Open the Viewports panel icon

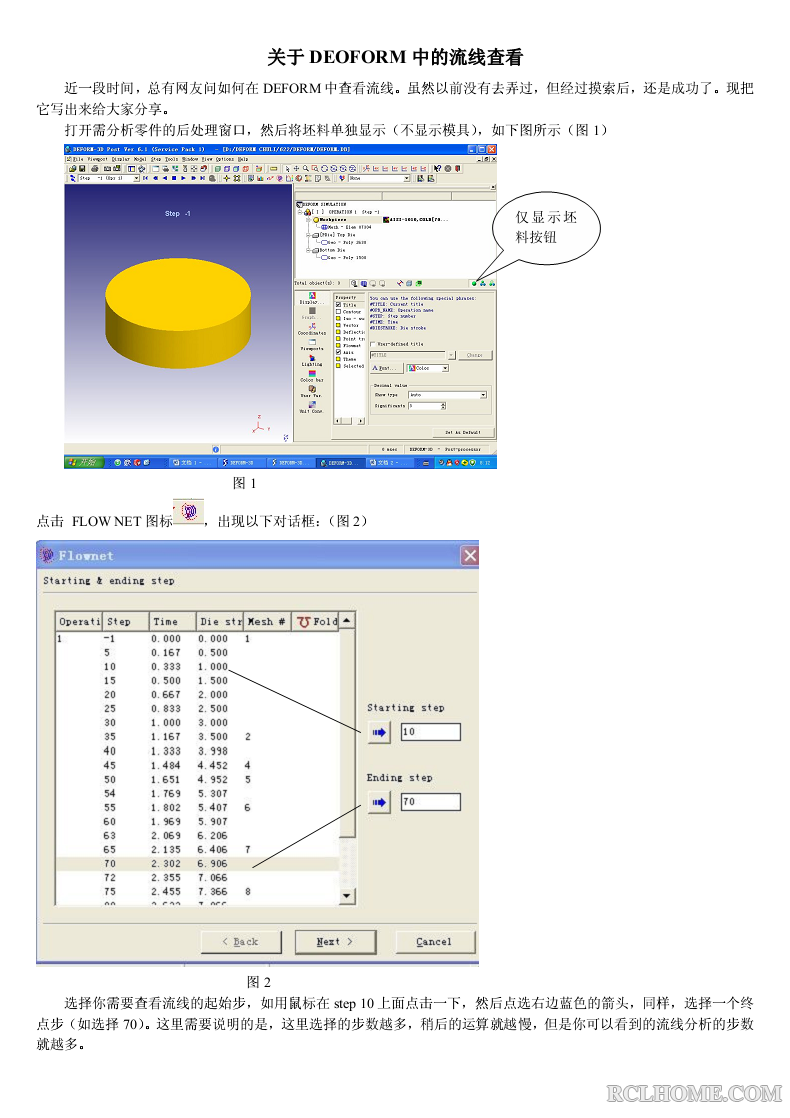tap(312, 344)
